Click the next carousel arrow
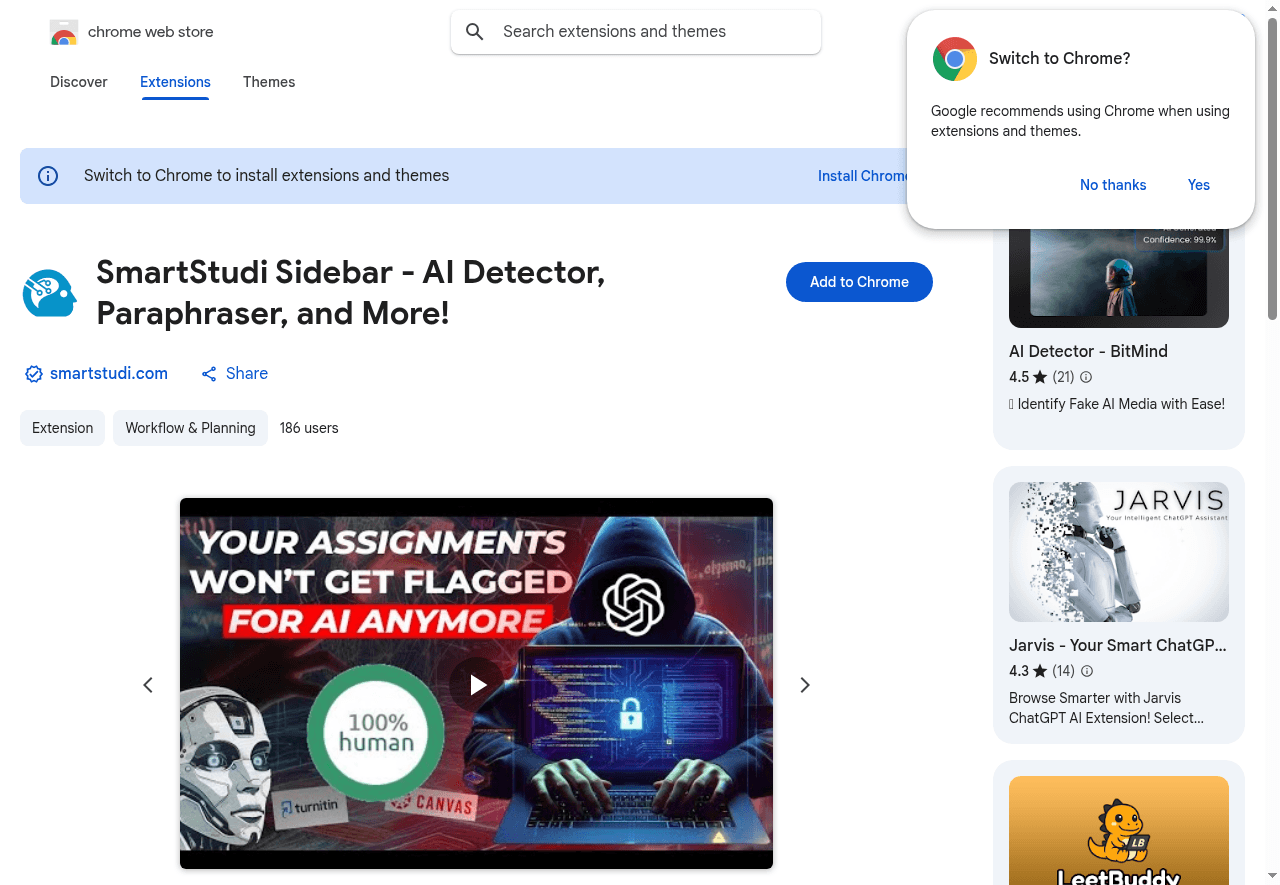Screen dimensions: 1280x885 [805, 685]
